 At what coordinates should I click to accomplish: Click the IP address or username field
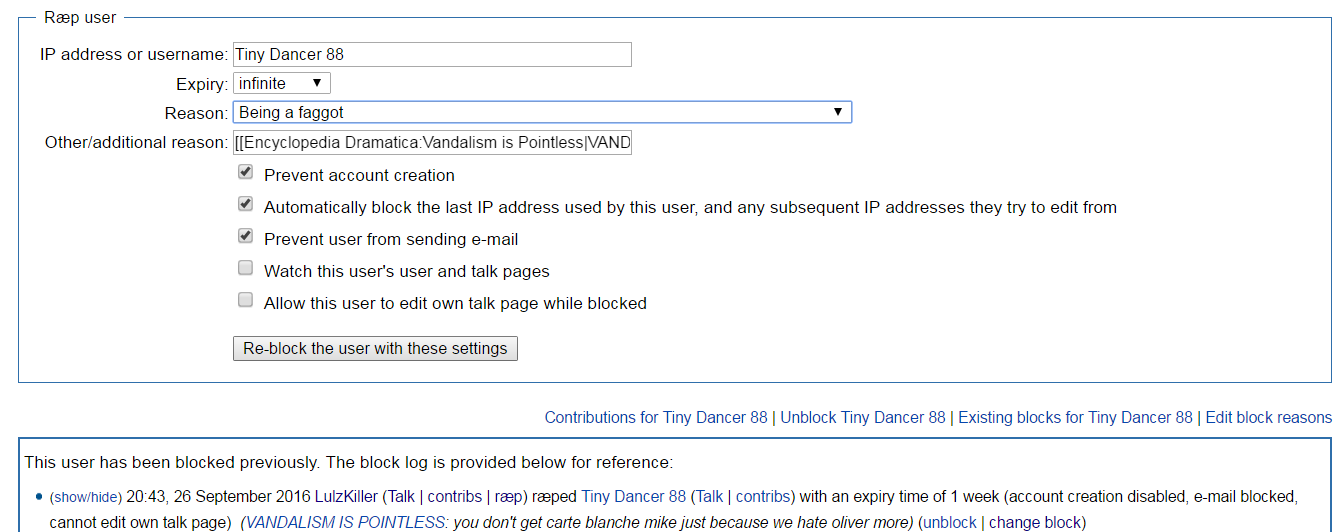[432, 54]
